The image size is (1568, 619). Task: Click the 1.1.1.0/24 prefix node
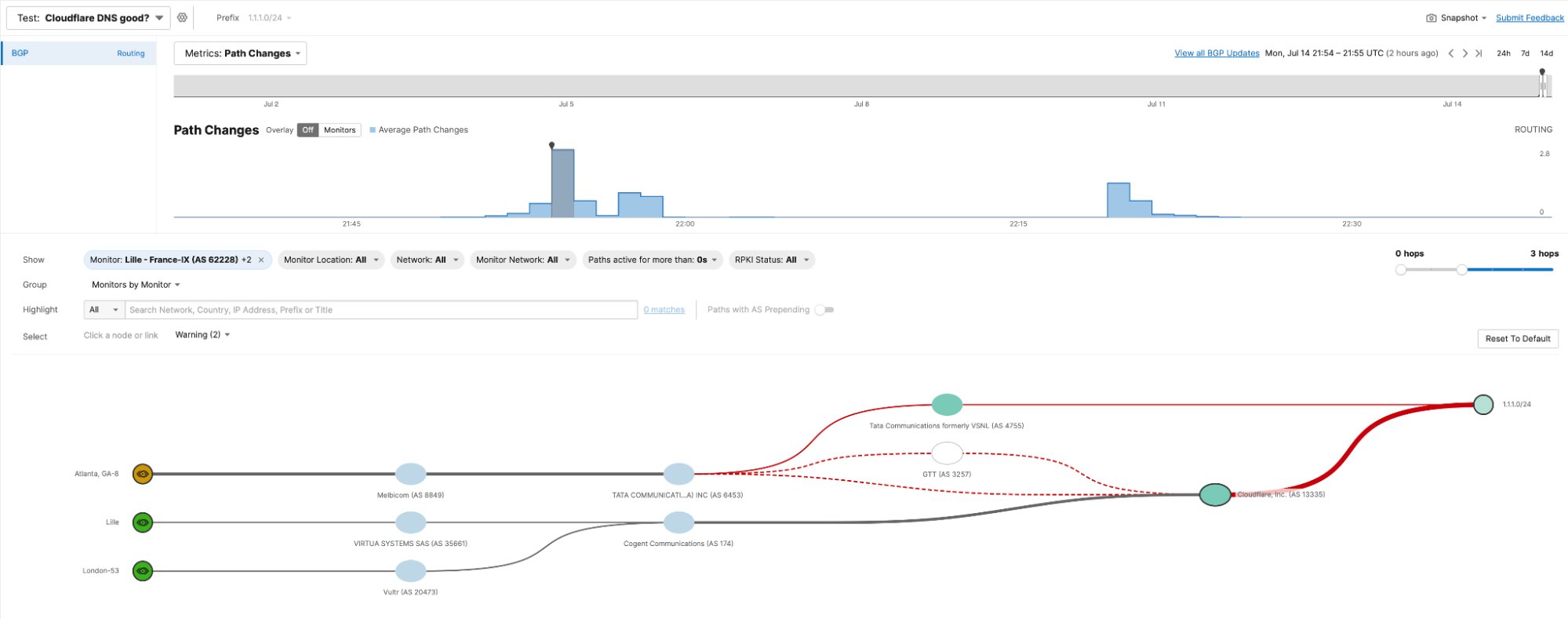(1483, 405)
